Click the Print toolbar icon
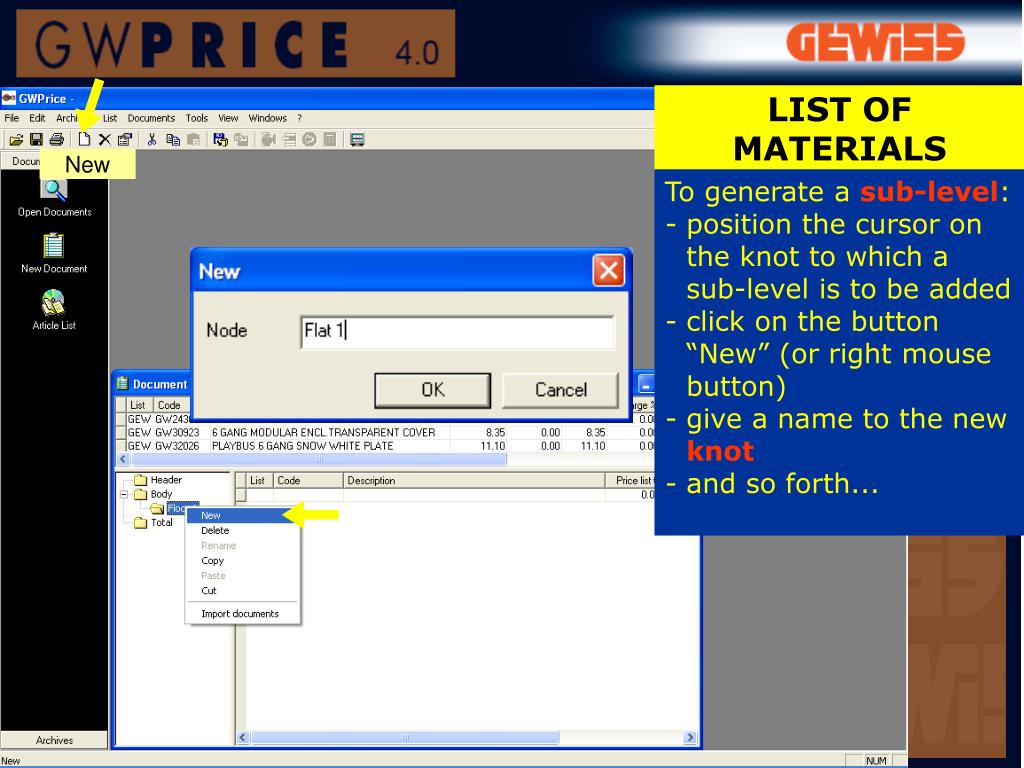1024x768 pixels. [x=57, y=139]
